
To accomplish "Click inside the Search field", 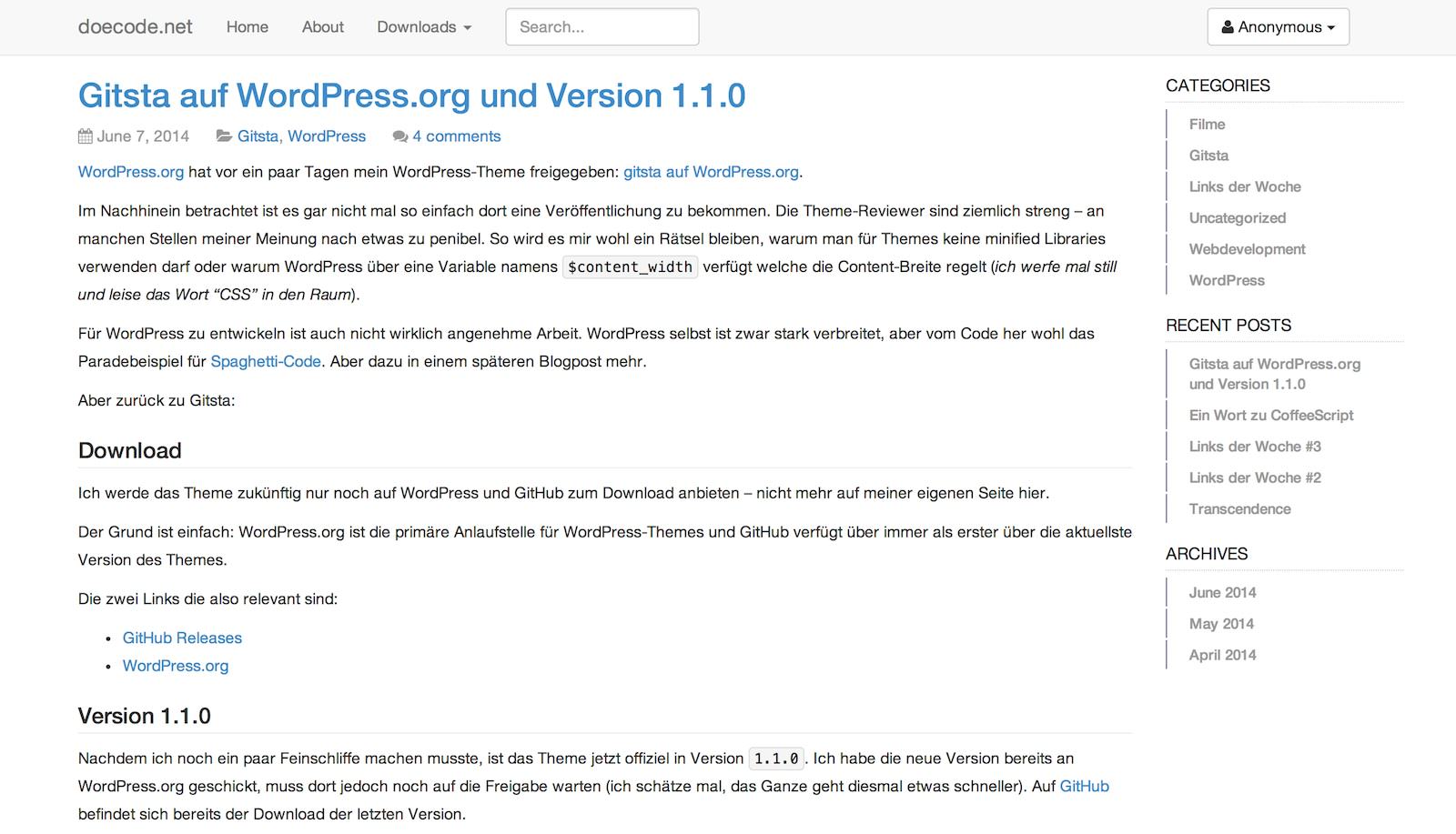I will coord(602,27).
